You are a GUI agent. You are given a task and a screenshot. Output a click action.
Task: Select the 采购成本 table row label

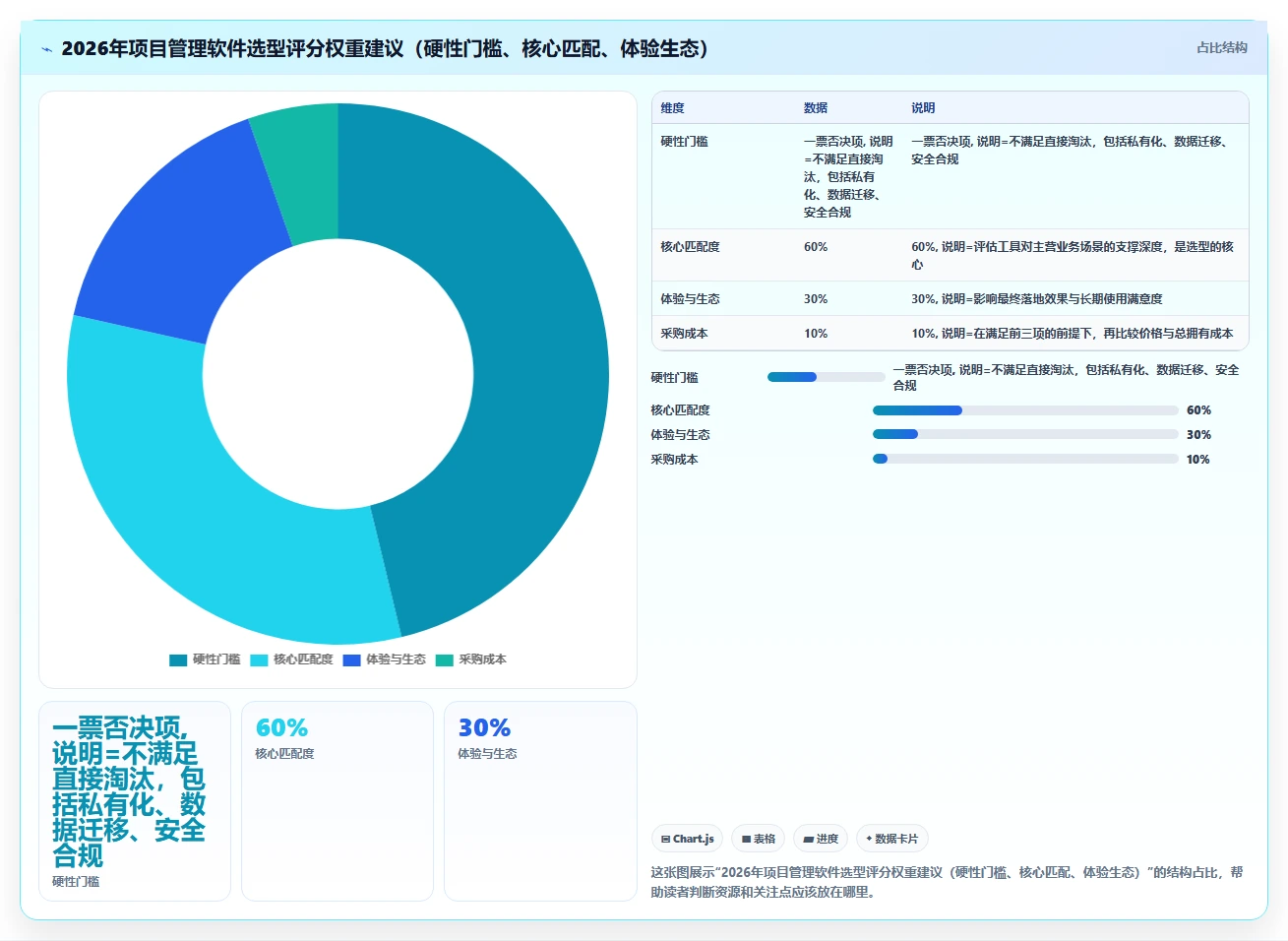coord(684,334)
